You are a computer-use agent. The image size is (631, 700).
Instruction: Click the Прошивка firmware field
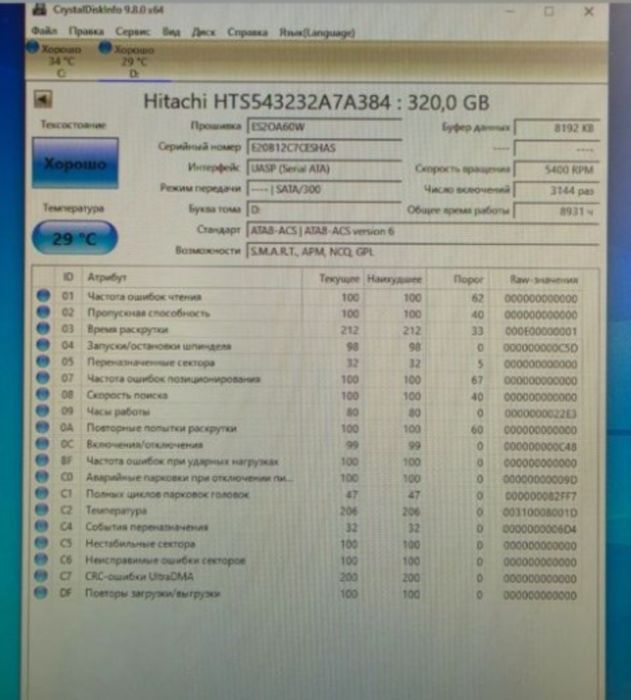pos(324,127)
